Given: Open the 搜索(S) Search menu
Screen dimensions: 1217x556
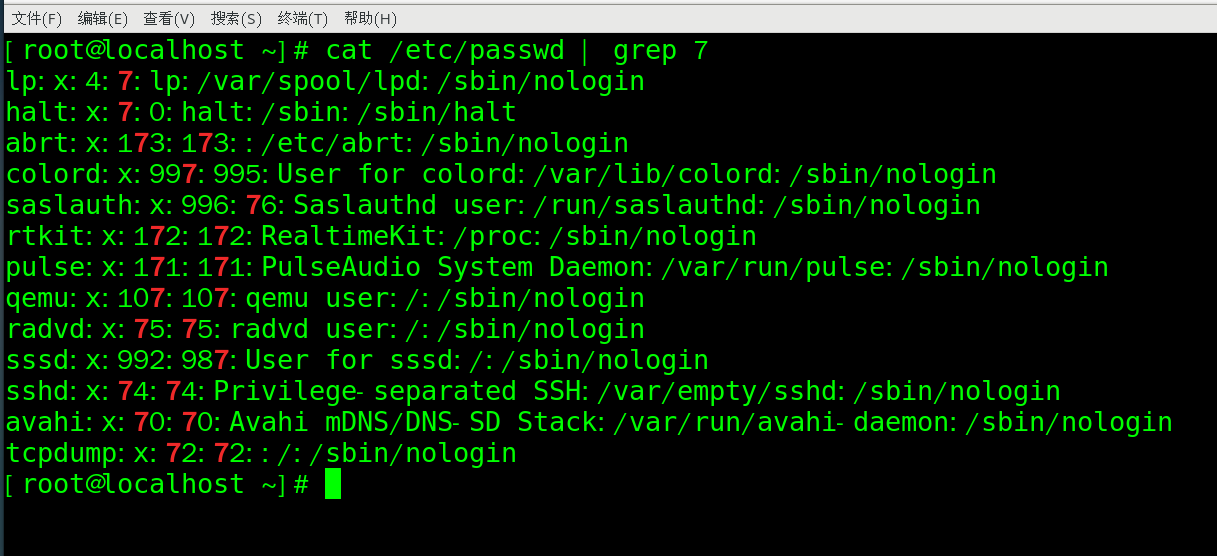Looking at the screenshot, I should [x=236, y=18].
